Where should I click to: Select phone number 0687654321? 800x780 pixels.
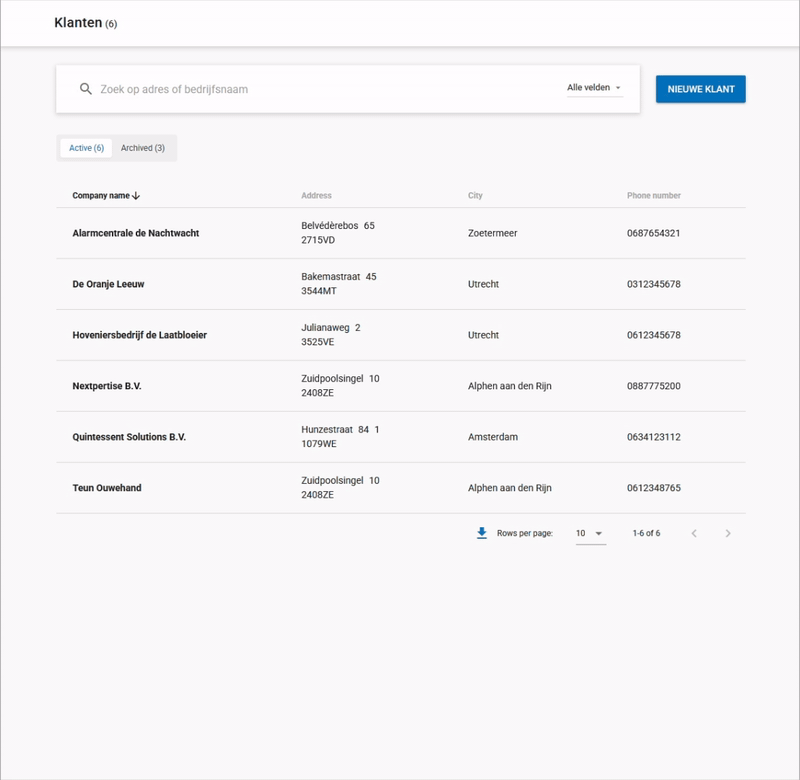point(654,233)
